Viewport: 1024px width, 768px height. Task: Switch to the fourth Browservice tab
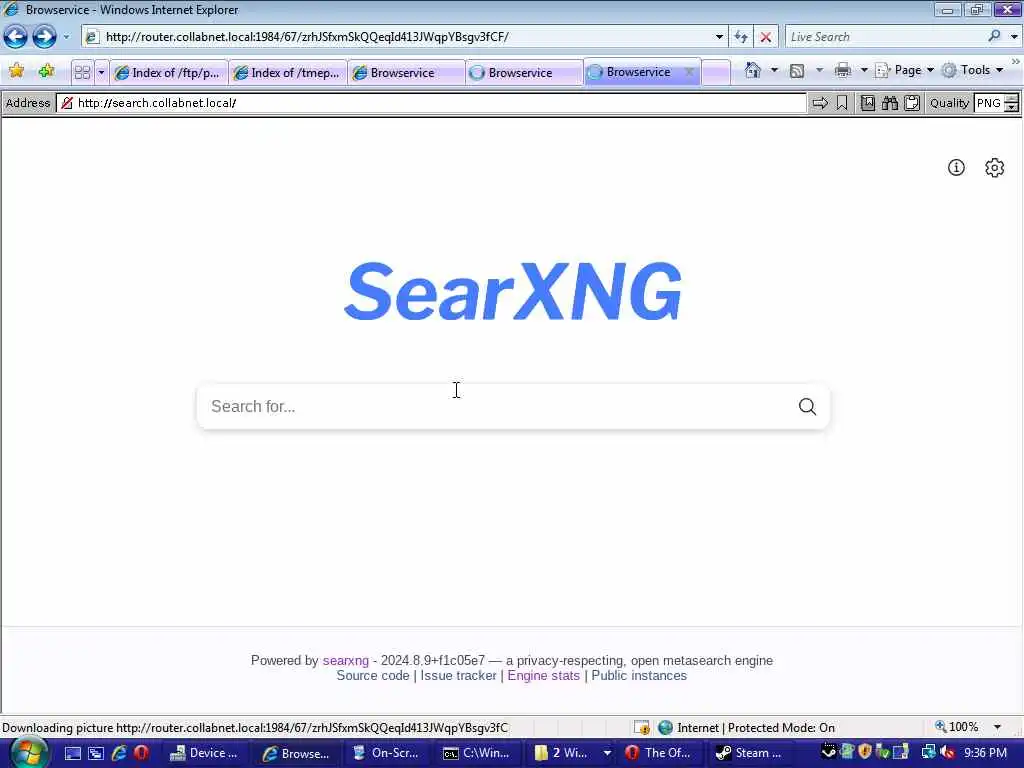coord(524,72)
